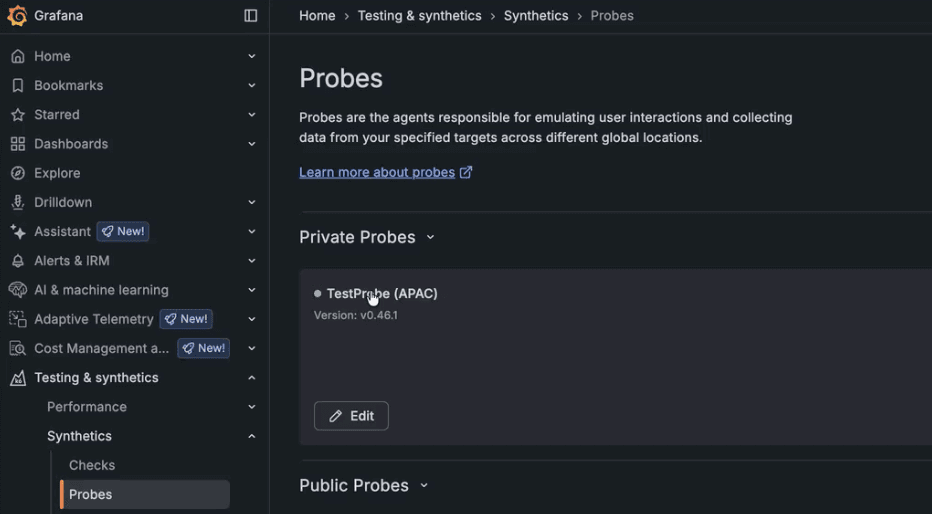Screen dimensions: 932x514
Task: Expand the Starred section chevron
Action: coord(251,115)
